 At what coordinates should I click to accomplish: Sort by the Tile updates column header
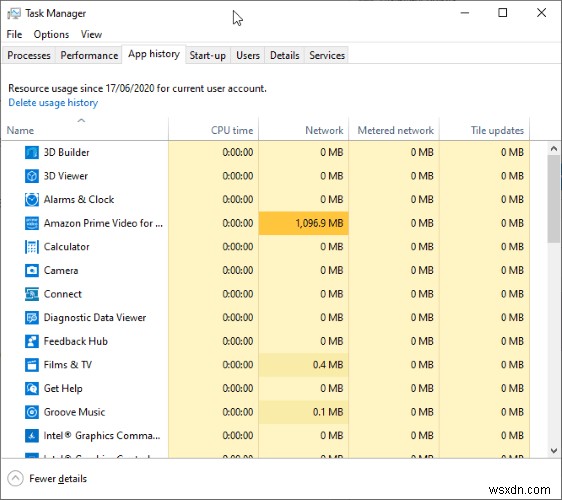(484, 130)
